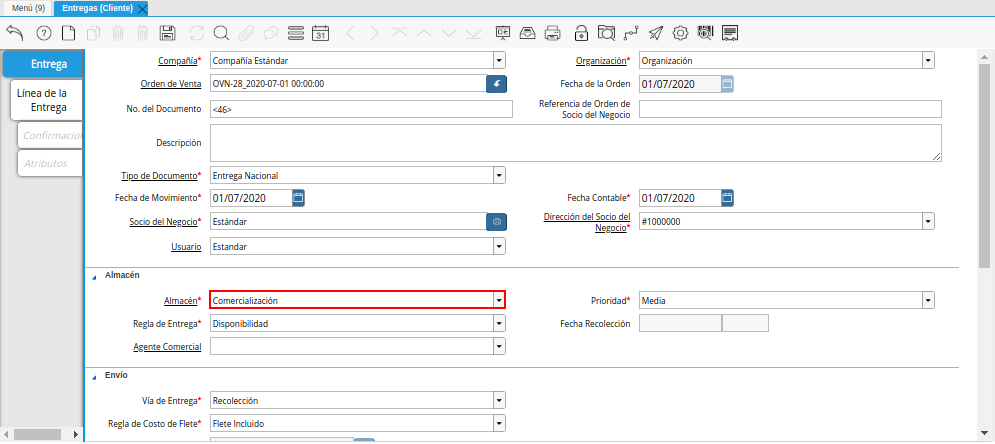Open the Prioridad dropdown

pyautogui.click(x=928, y=300)
